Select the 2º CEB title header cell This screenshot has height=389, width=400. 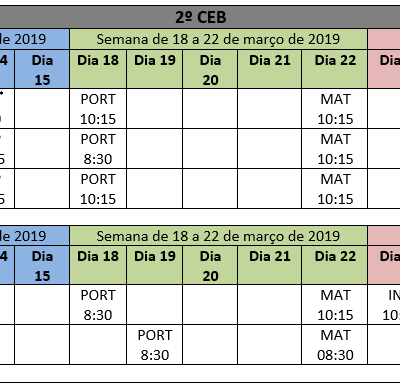click(x=200, y=17)
